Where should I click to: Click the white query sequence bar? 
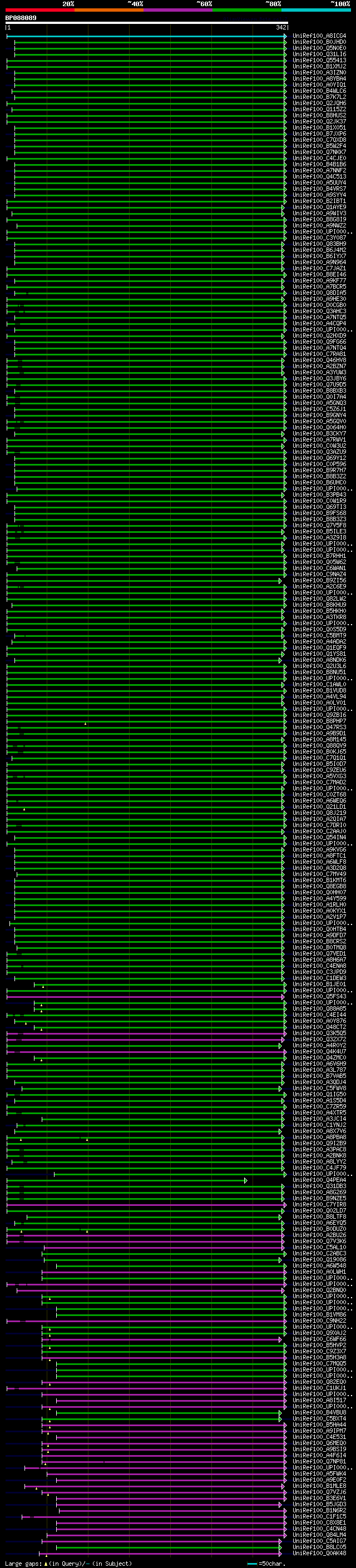click(x=147, y=23)
